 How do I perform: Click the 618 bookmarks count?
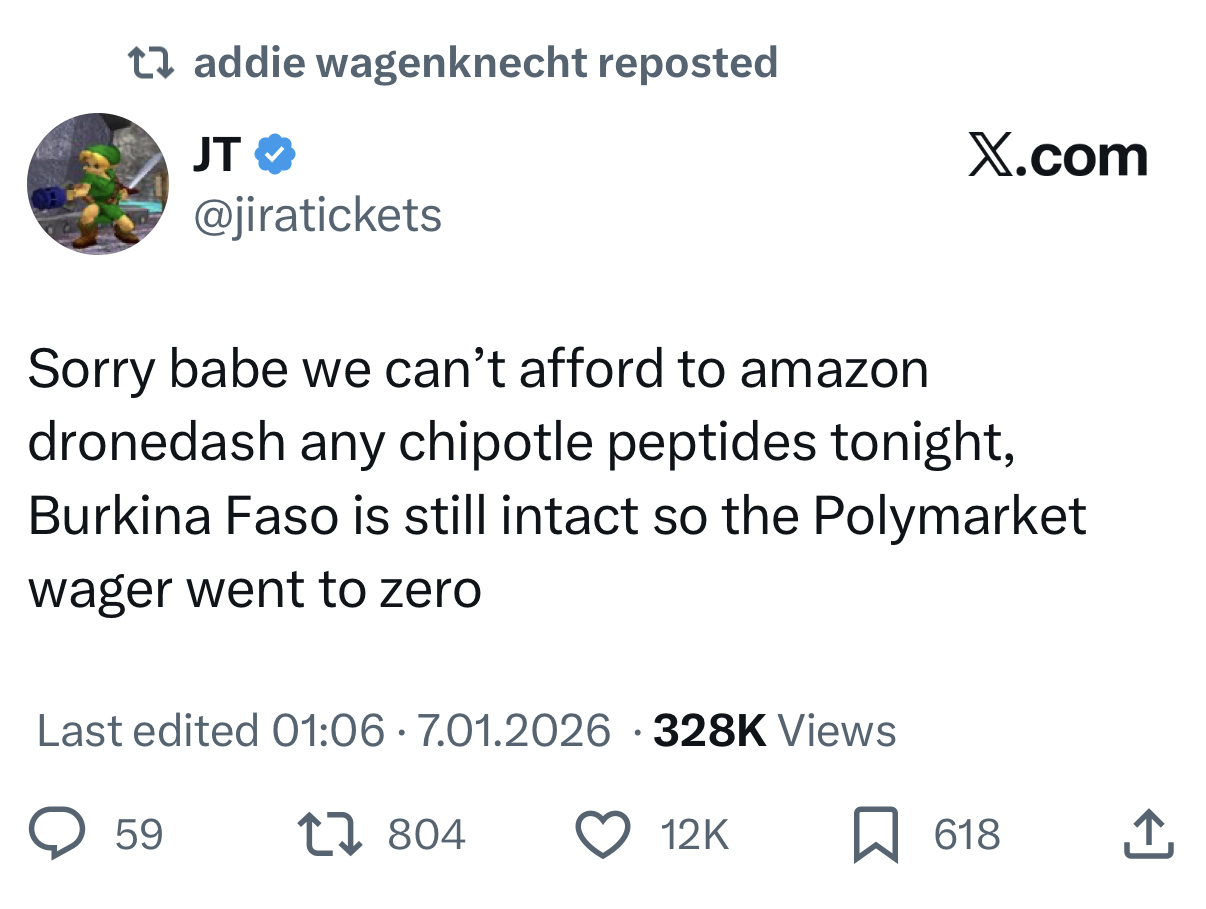click(x=967, y=834)
